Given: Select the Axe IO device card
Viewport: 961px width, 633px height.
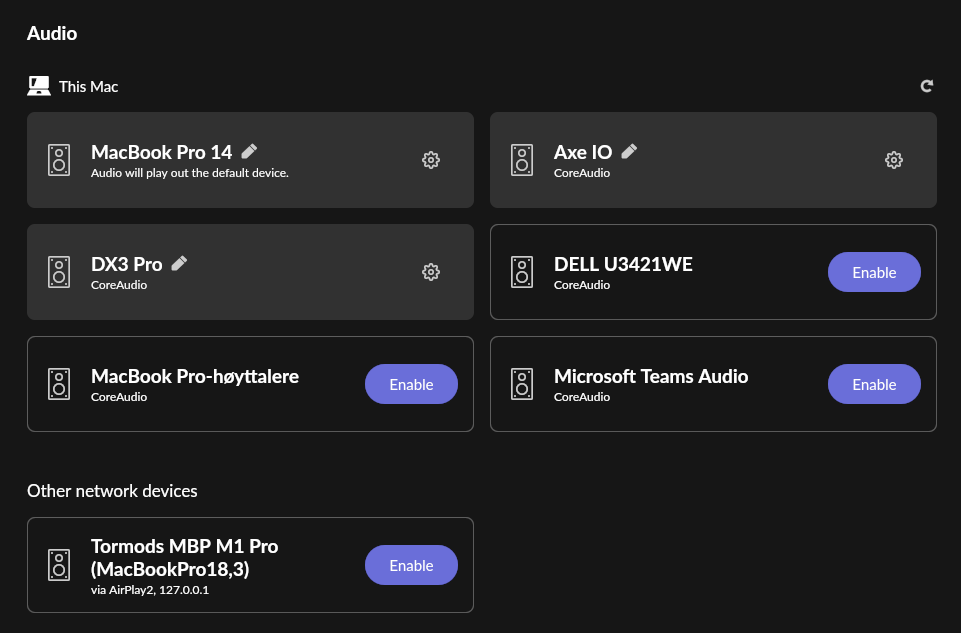Looking at the screenshot, I should point(713,160).
